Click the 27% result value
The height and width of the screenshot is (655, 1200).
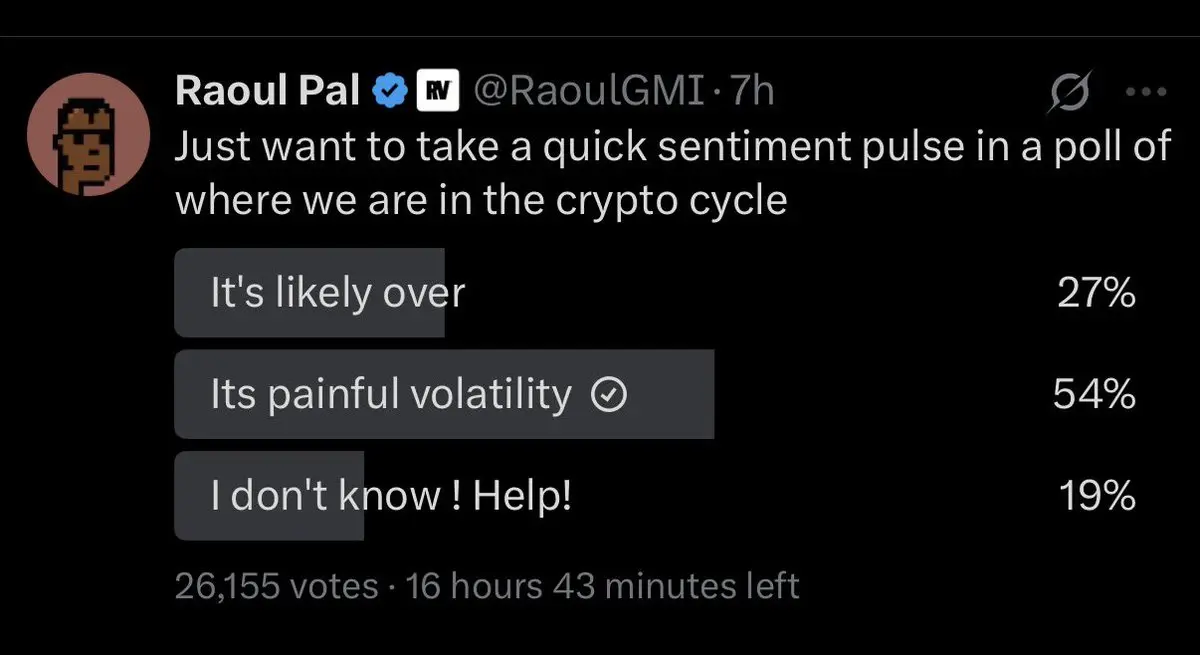click(1096, 293)
